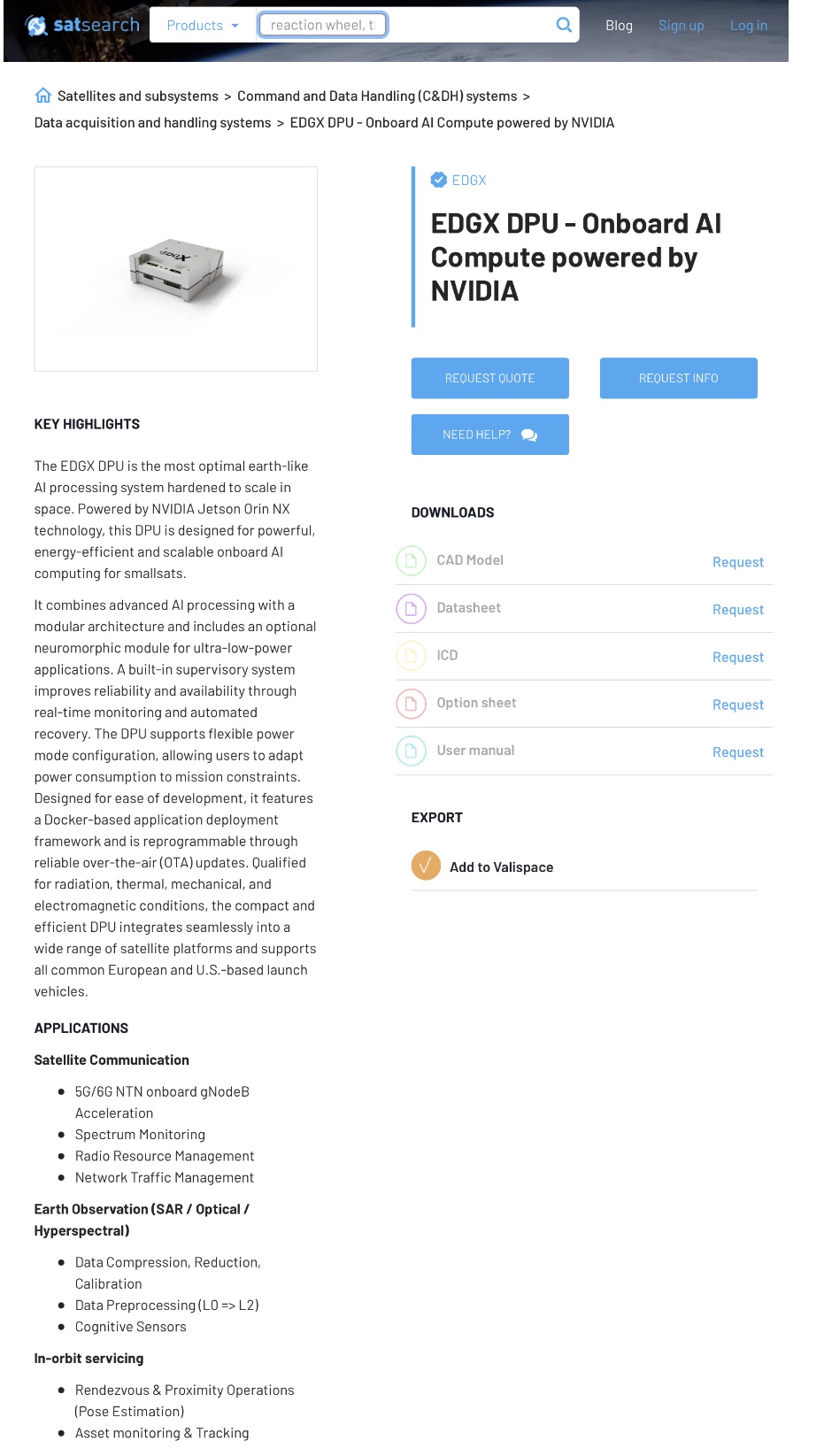Request the Datasheet download
The height and width of the screenshot is (1456, 824).
(737, 610)
